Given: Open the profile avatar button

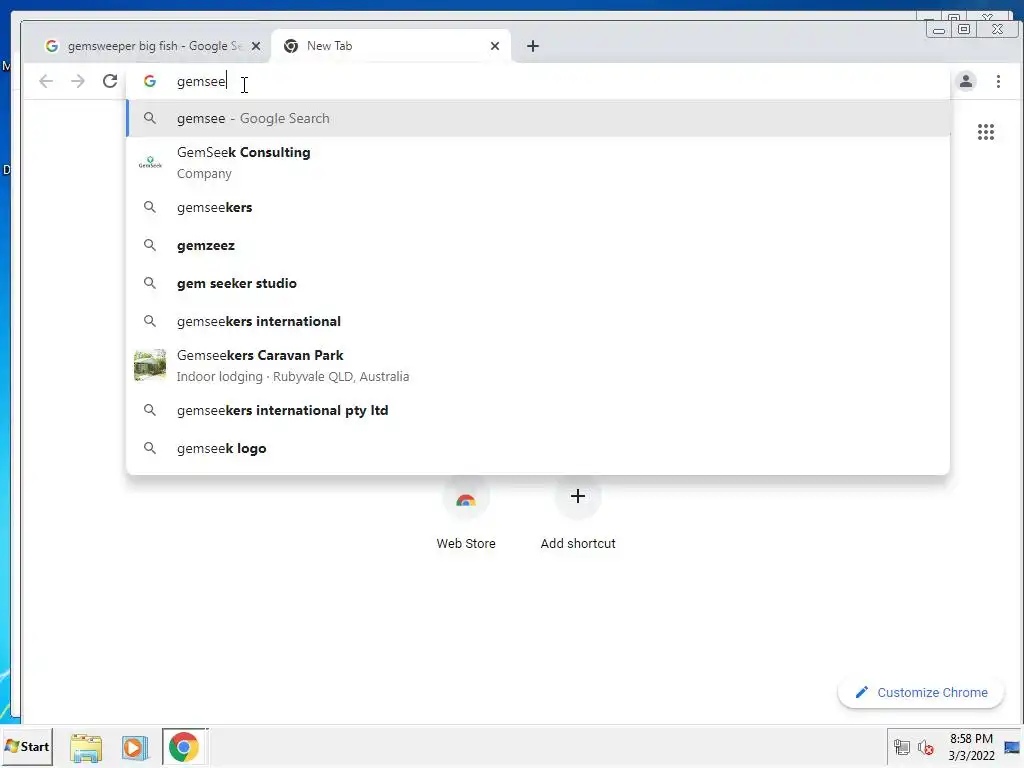Looking at the screenshot, I should (966, 81).
